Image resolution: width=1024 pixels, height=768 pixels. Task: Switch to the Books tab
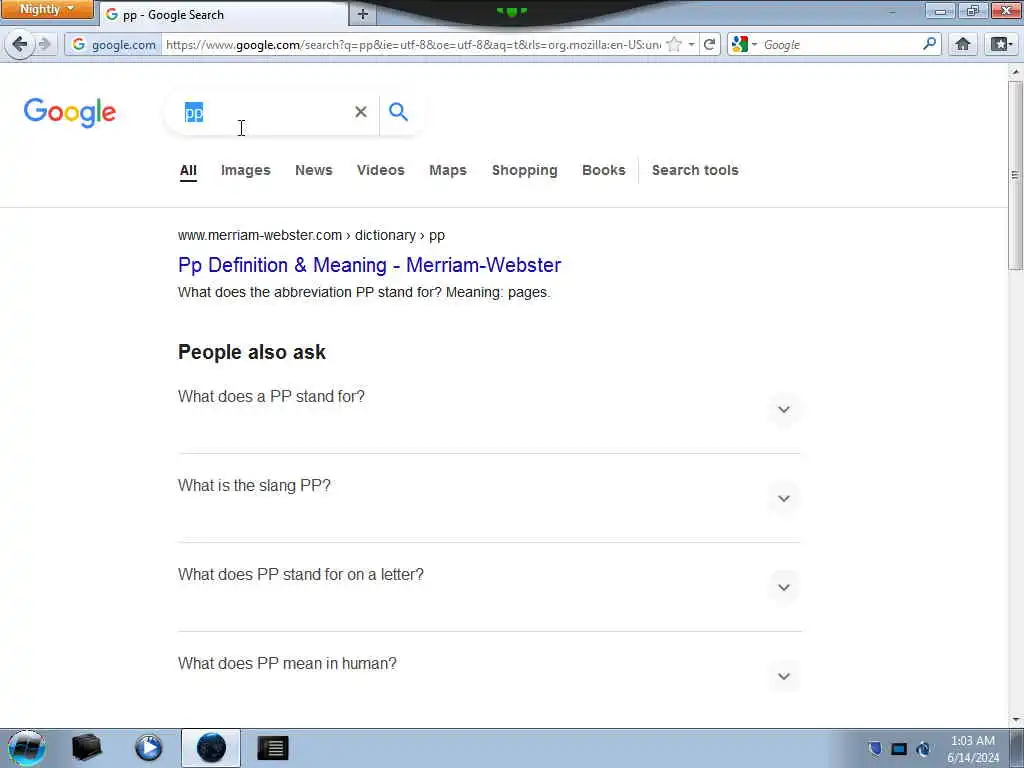(x=603, y=170)
